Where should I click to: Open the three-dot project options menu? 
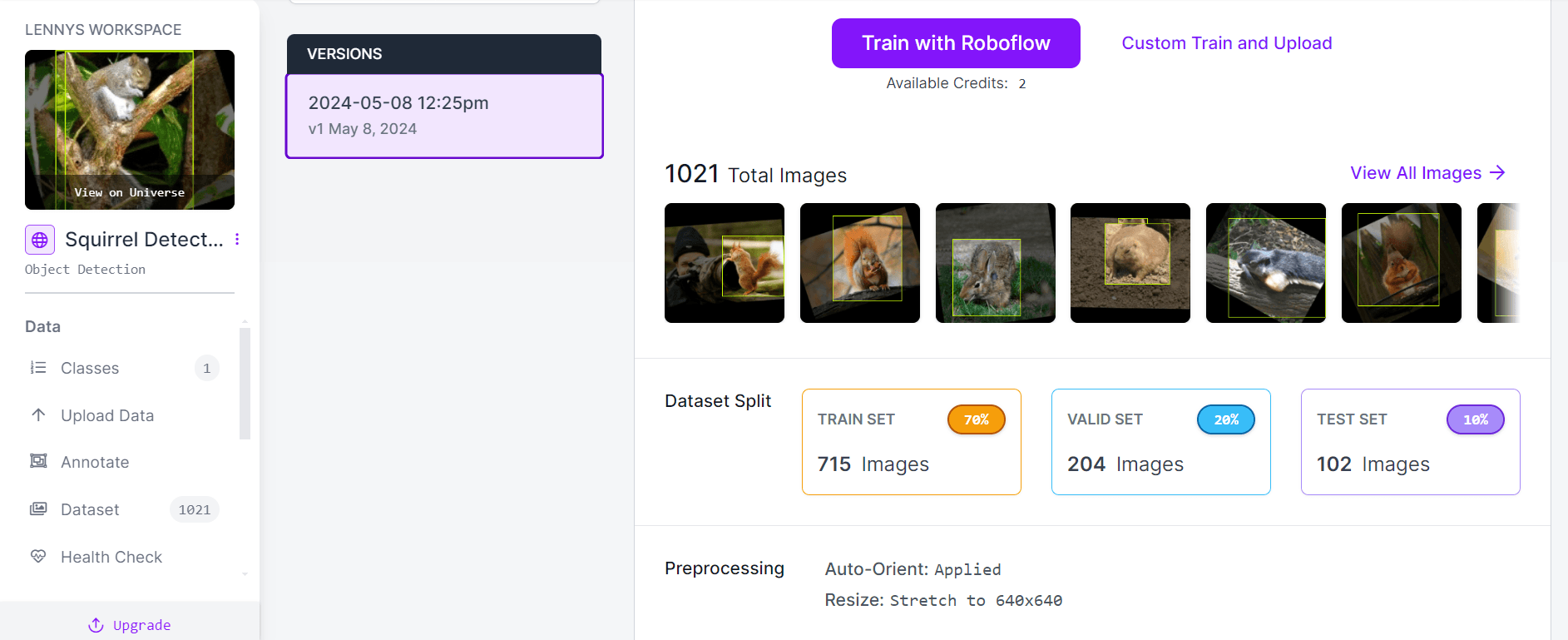(237, 240)
